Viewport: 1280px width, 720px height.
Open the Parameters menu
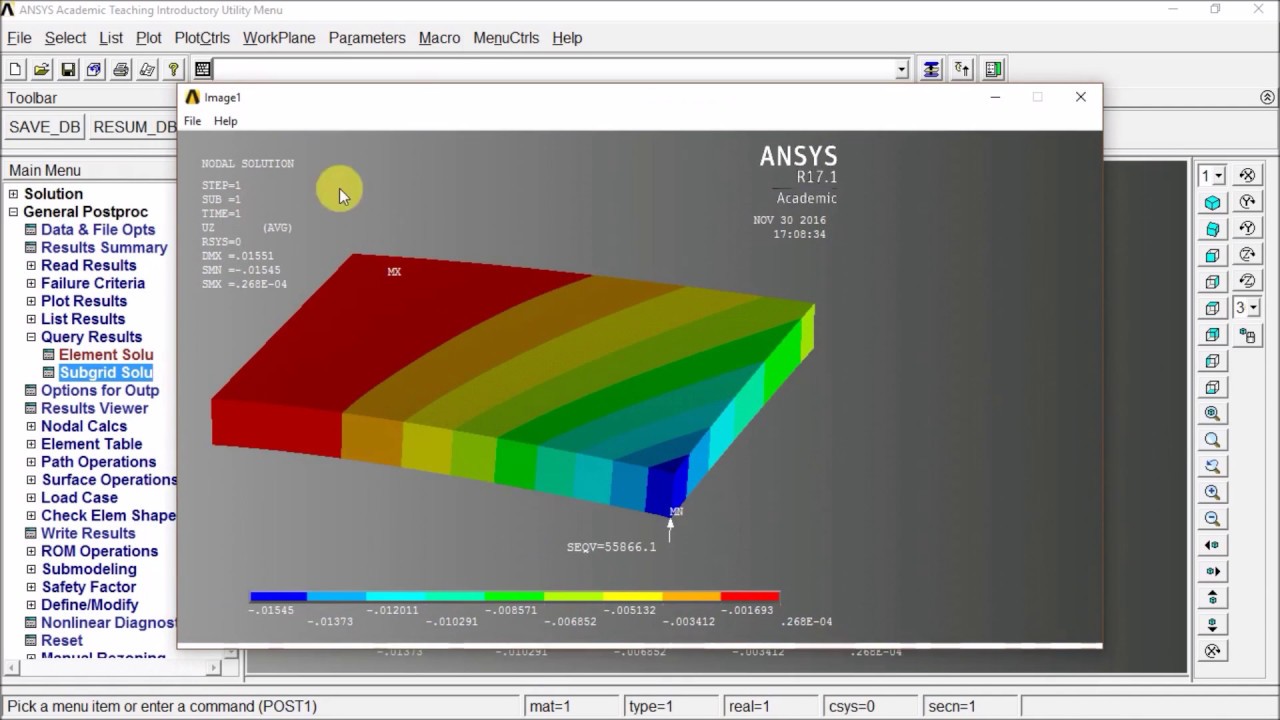(367, 38)
